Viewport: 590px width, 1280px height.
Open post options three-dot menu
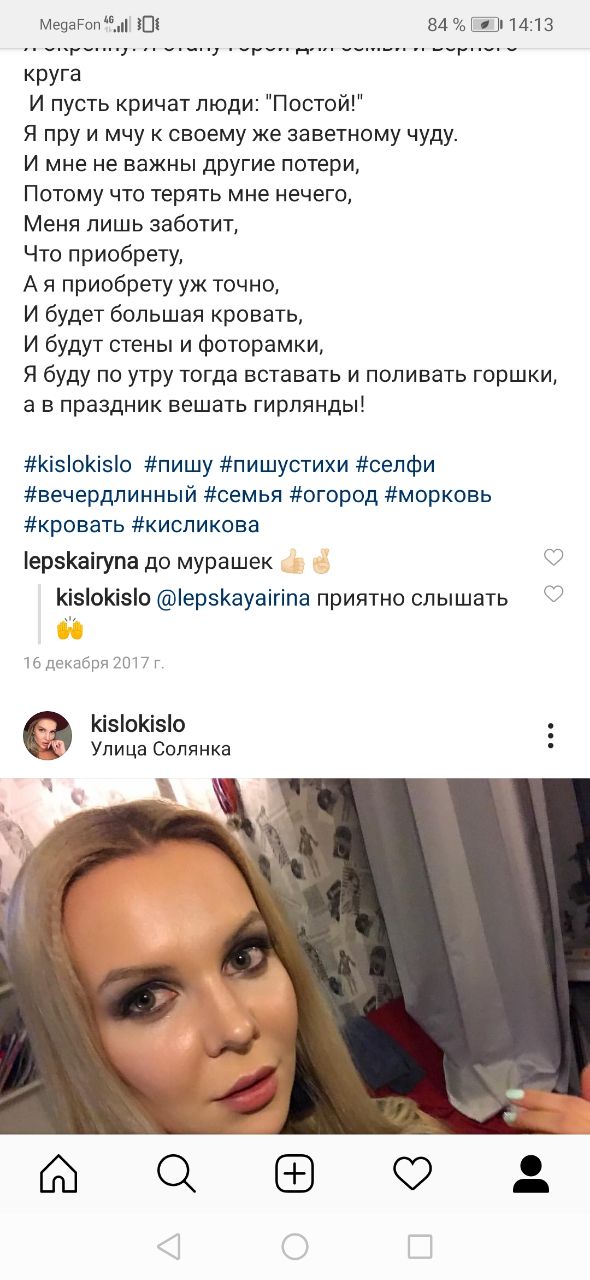tap(551, 736)
